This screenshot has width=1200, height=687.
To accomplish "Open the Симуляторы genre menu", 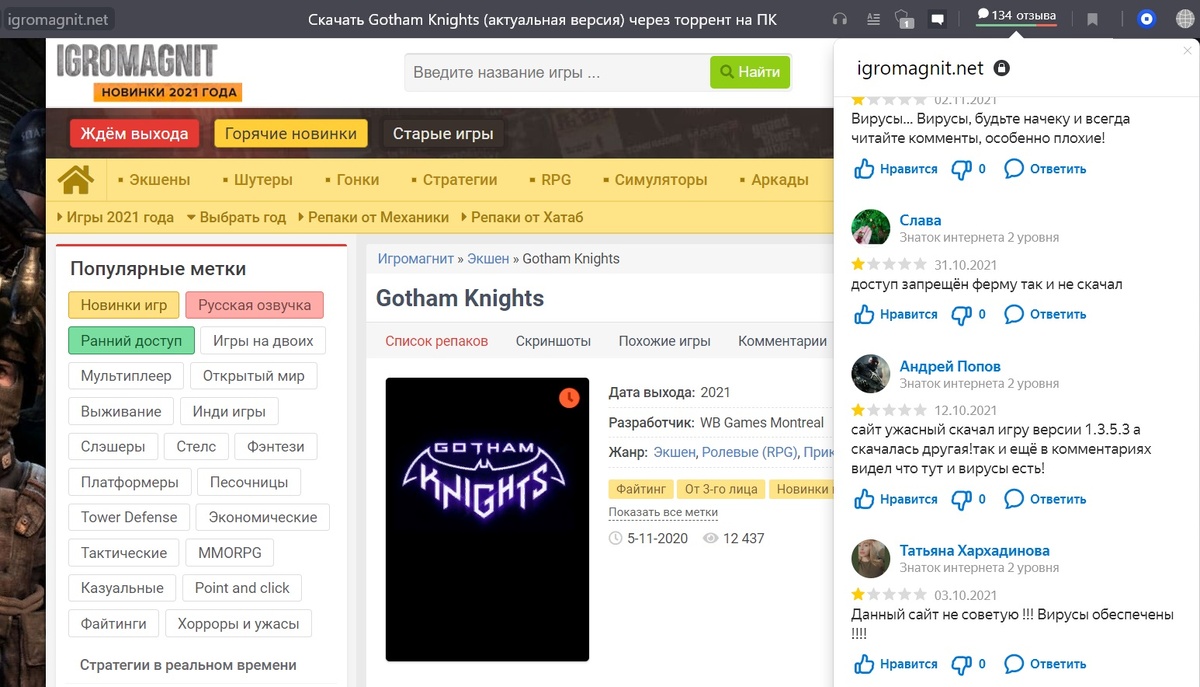I will coord(654,180).
